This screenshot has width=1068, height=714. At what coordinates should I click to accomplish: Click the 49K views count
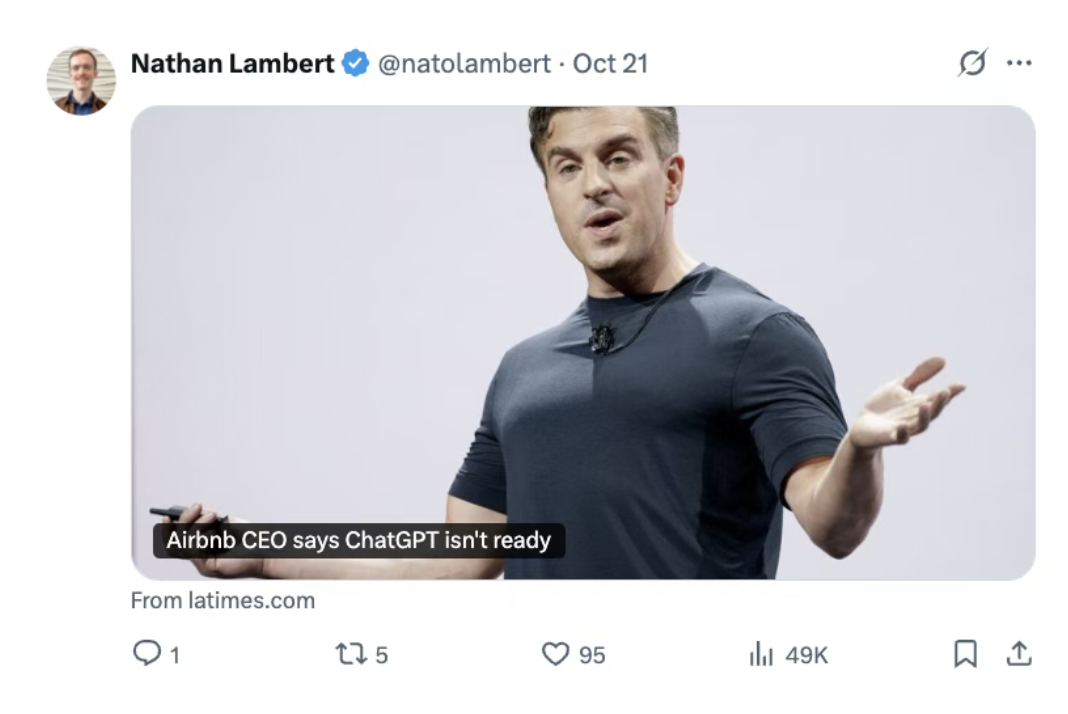806,656
